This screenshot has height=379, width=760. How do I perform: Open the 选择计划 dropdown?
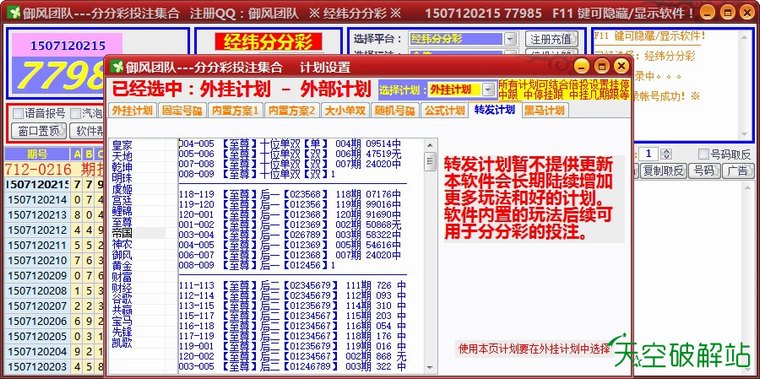click(x=489, y=90)
